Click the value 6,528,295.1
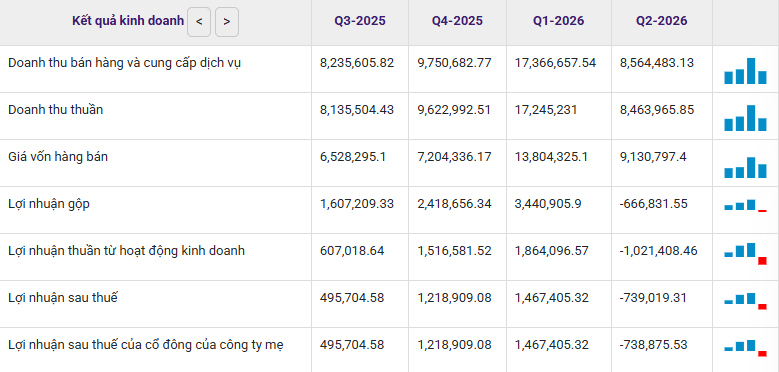 pos(353,157)
